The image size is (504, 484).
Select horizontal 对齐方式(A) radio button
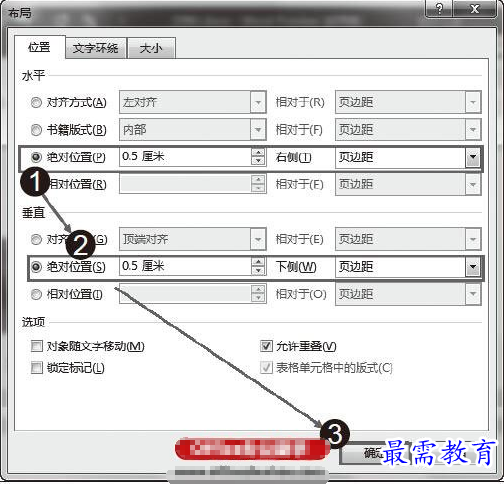[36, 102]
